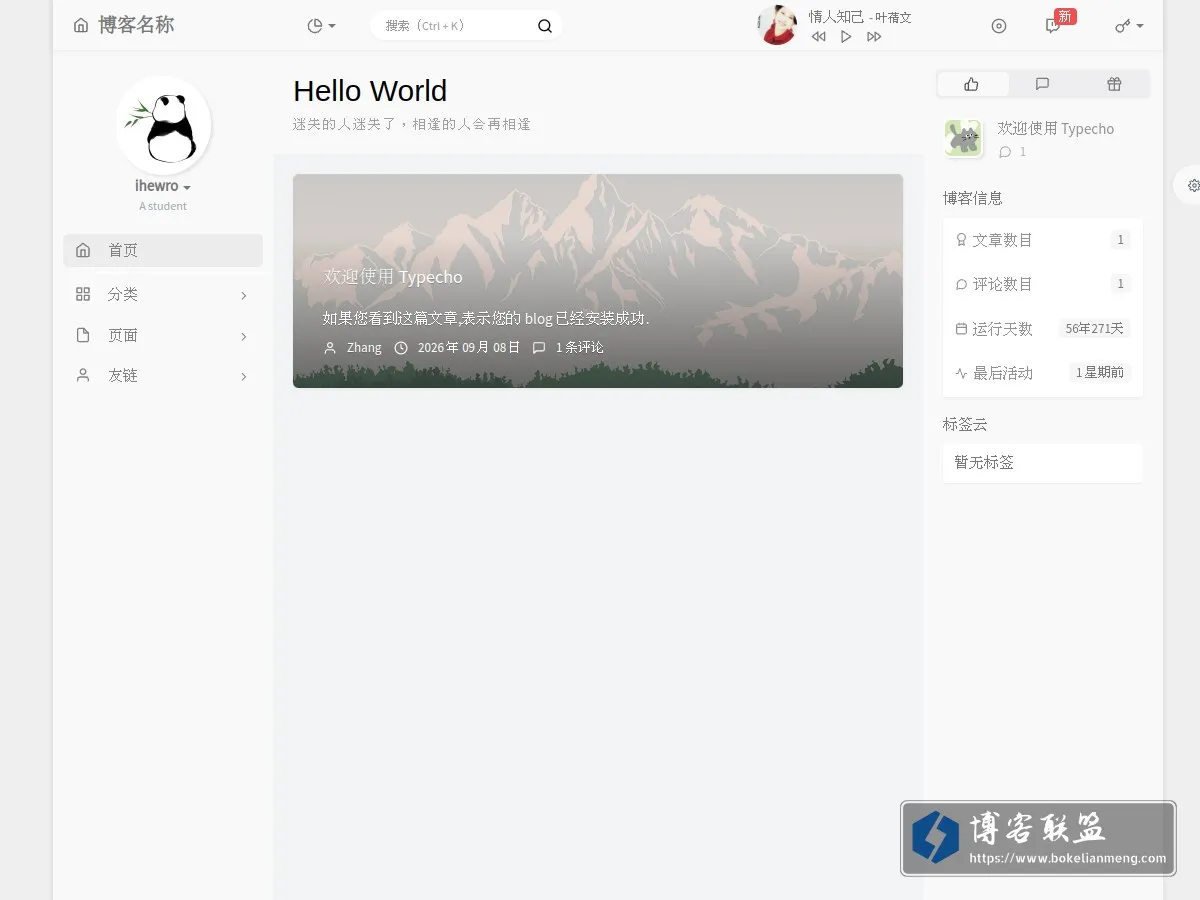Open the key login dropdown
Viewport: 1200px width, 900px height.
click(x=1129, y=26)
